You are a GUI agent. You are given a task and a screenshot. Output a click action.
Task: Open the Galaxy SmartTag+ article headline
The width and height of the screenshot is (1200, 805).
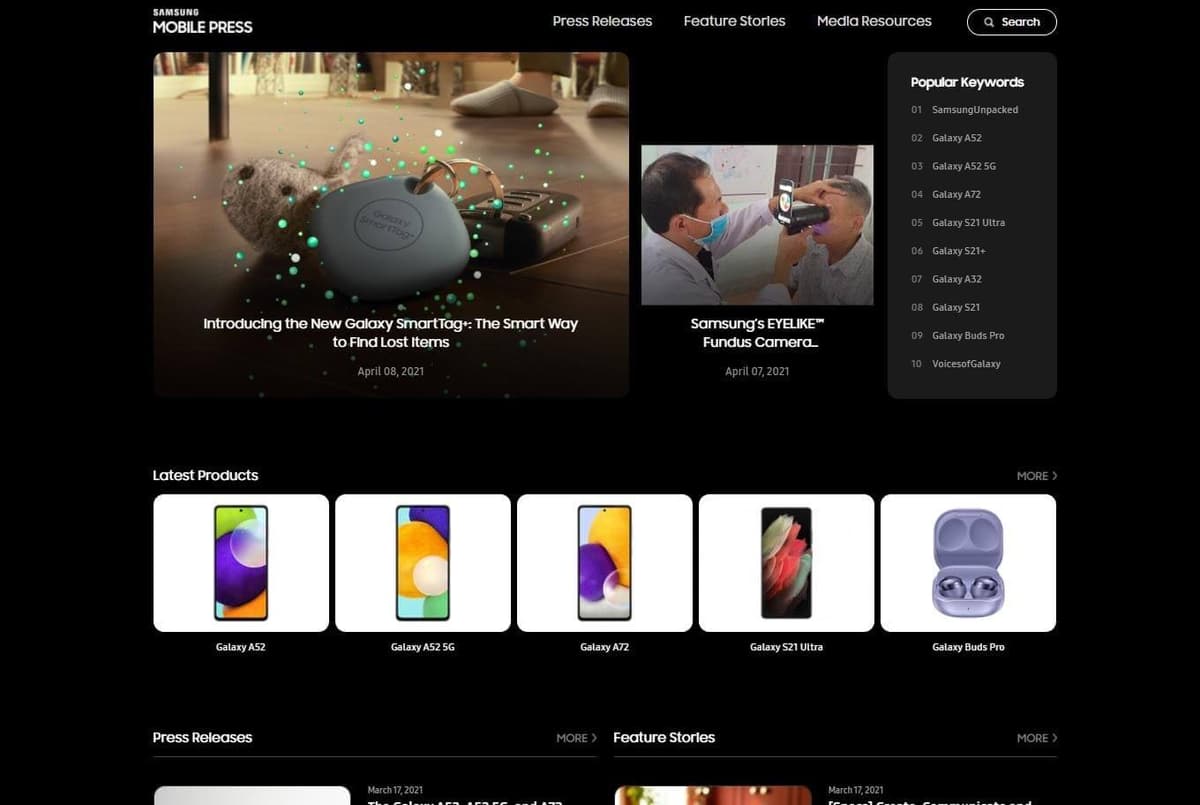click(391, 334)
